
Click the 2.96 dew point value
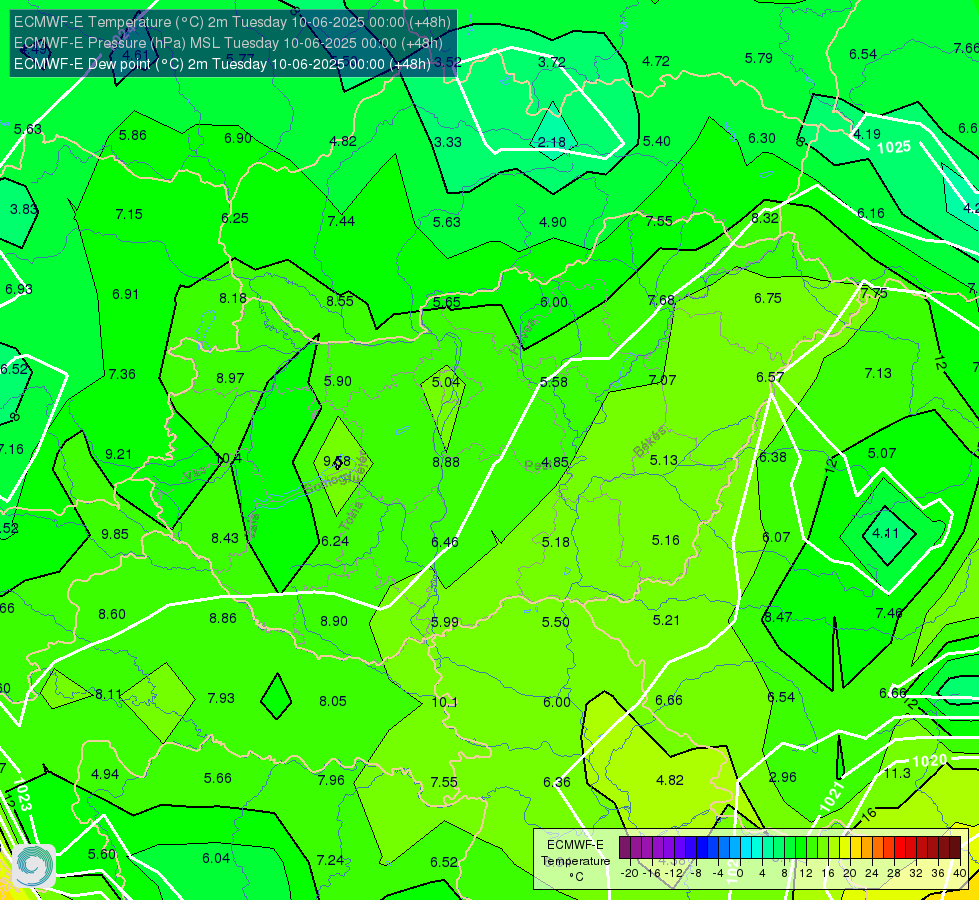coord(782,777)
